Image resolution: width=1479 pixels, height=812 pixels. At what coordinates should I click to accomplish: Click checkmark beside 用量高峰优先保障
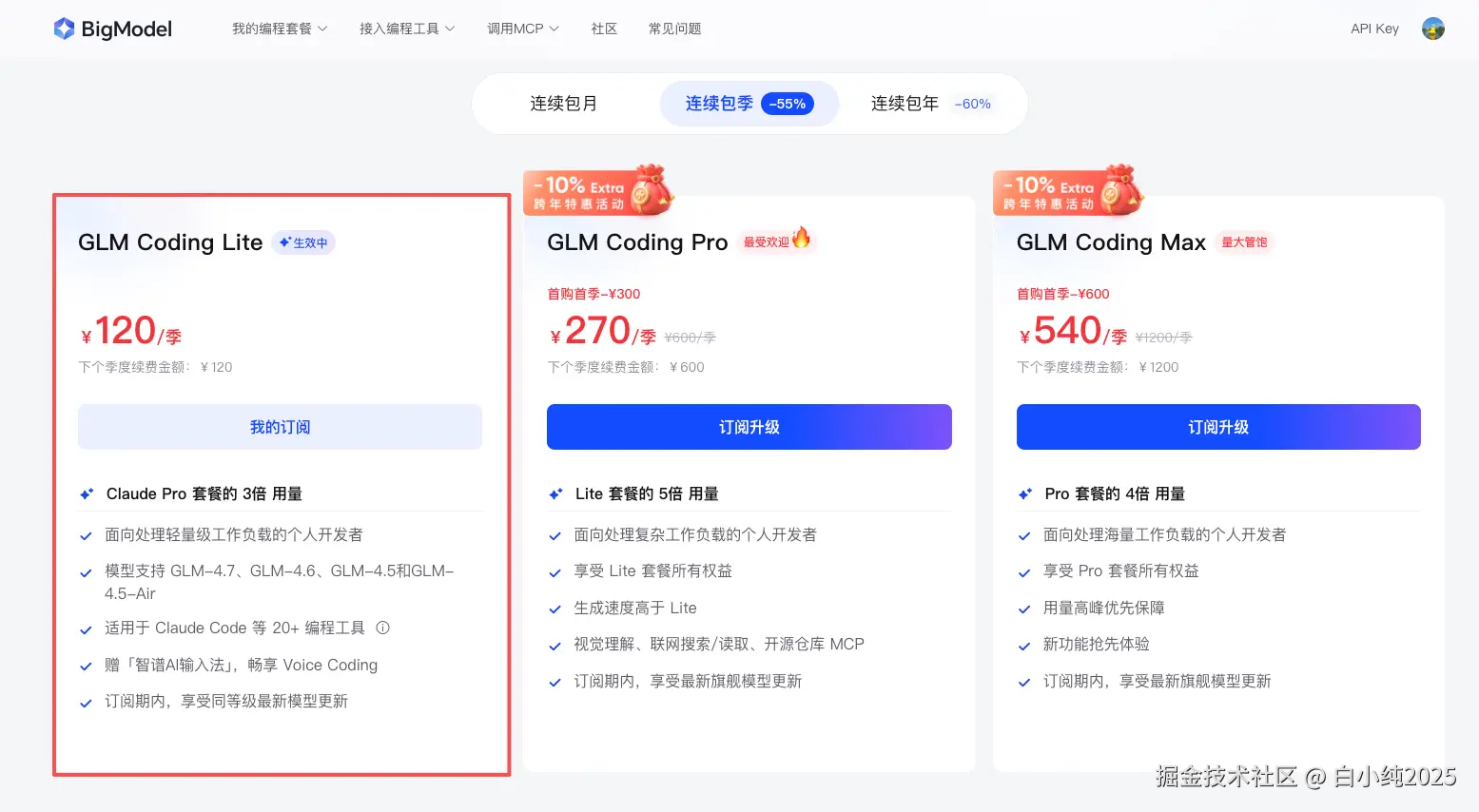tap(1024, 609)
